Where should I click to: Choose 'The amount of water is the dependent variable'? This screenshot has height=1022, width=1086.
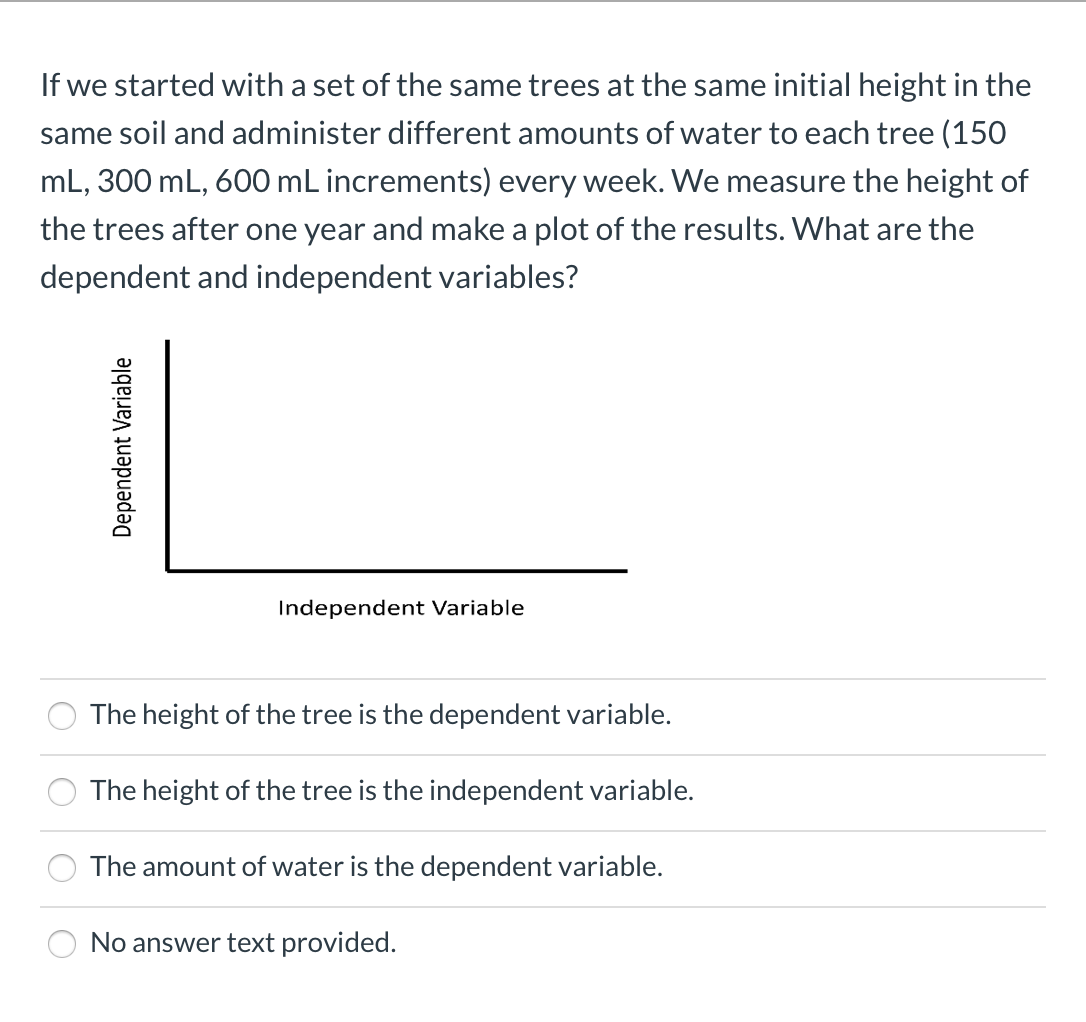[x=375, y=868]
